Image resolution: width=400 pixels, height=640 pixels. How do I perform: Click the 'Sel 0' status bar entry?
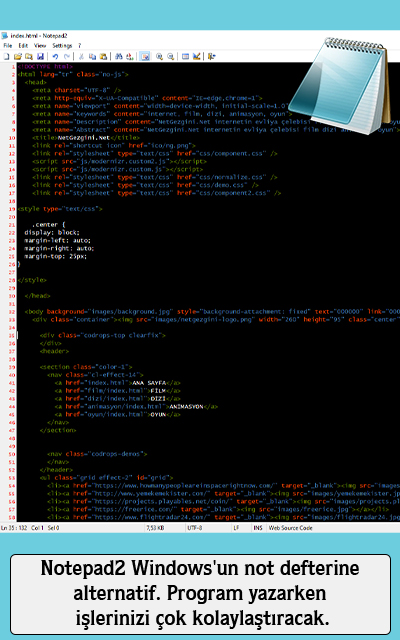coord(53,528)
